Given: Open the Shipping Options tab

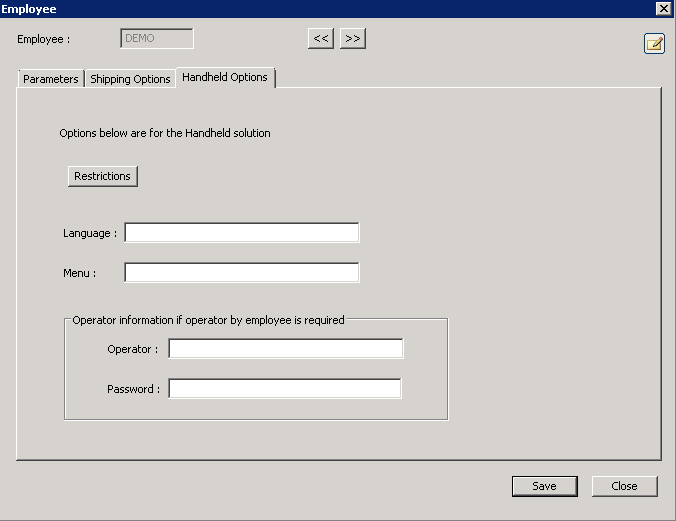Looking at the screenshot, I should point(130,79).
